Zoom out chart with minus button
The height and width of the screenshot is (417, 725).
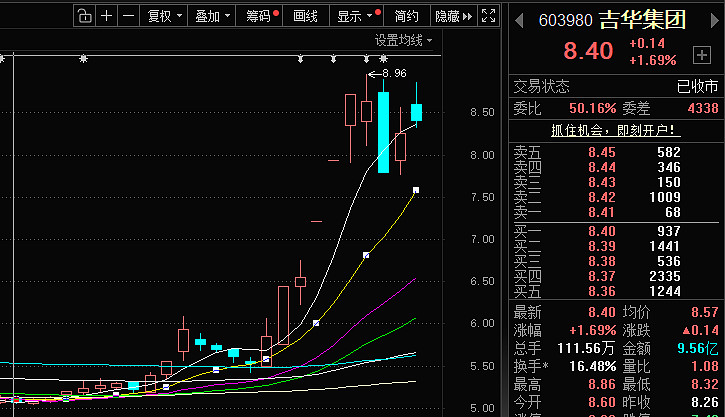point(129,16)
